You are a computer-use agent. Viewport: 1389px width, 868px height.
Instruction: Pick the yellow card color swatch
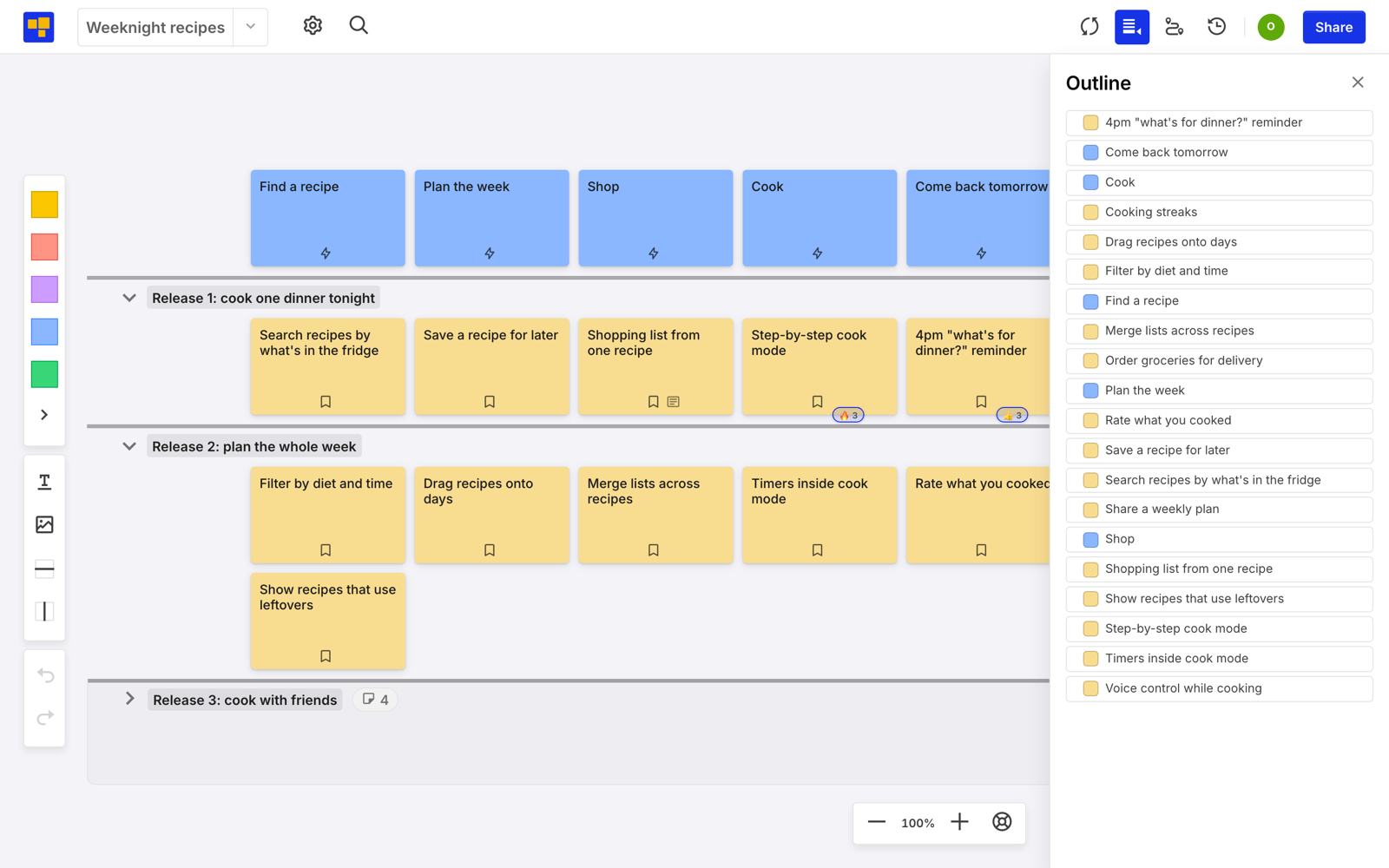(x=44, y=205)
